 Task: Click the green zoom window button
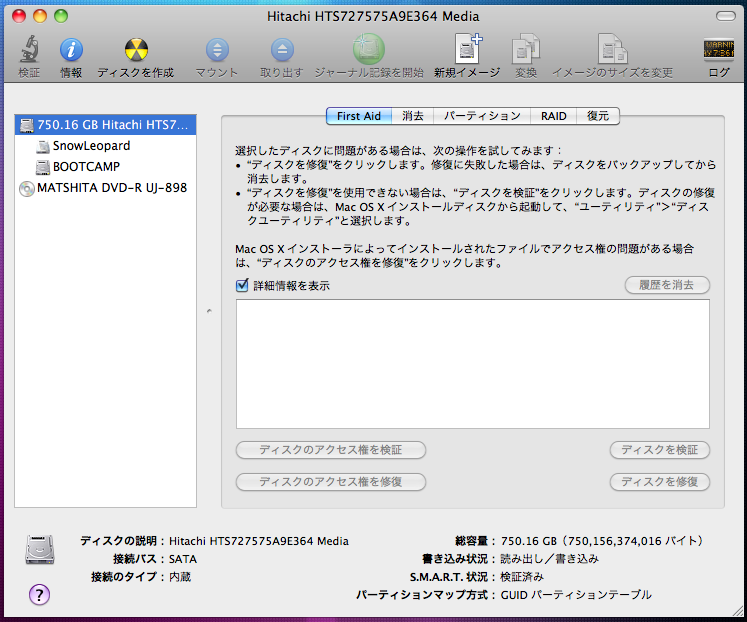[x=61, y=16]
